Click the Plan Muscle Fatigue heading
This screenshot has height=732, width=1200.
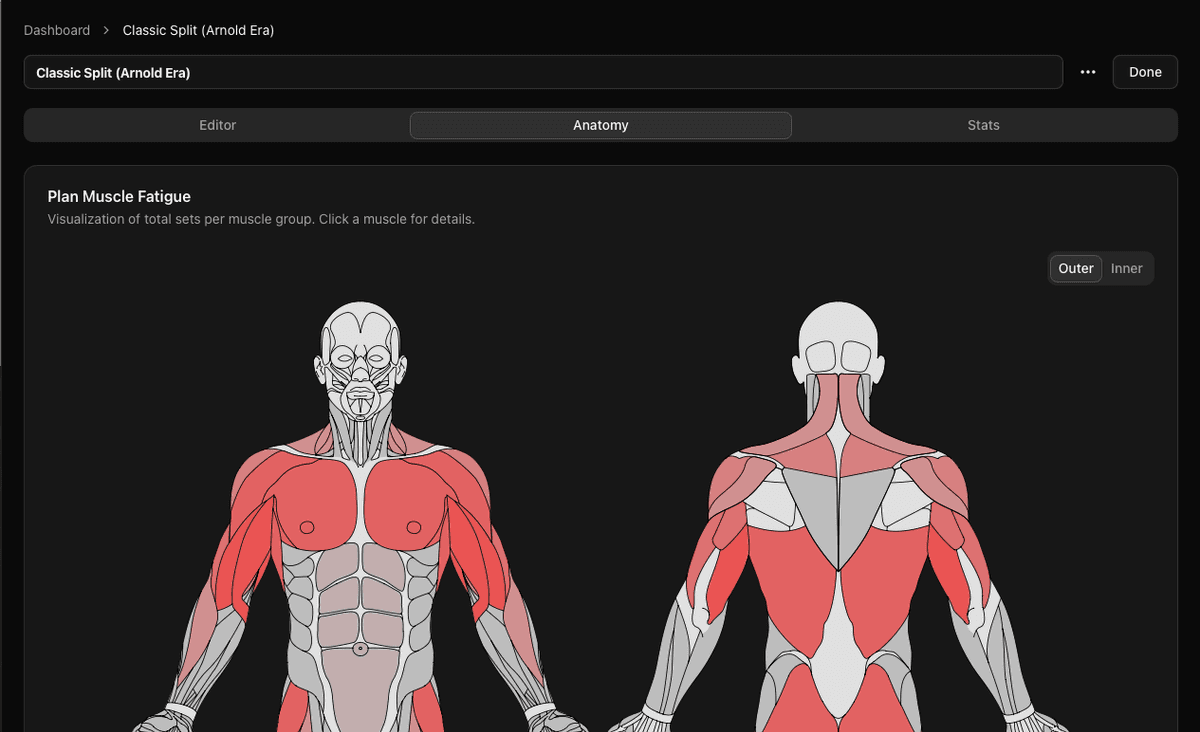[119, 196]
